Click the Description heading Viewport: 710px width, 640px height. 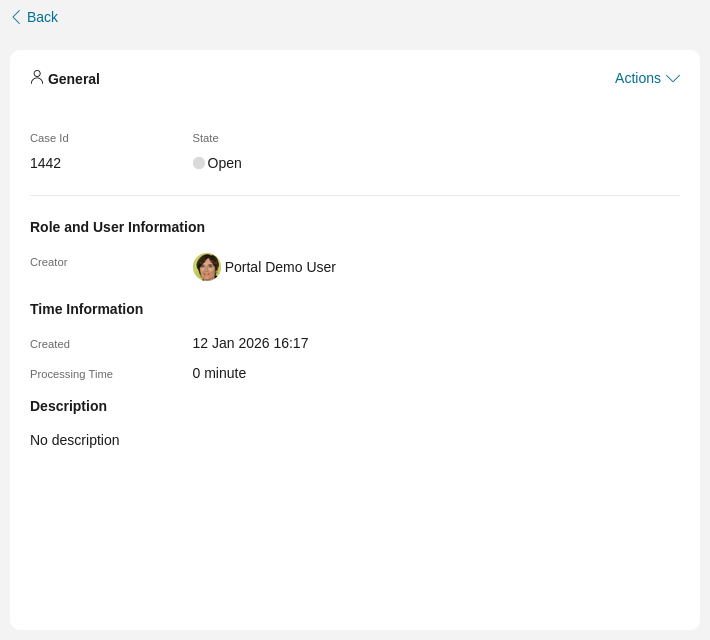68,406
